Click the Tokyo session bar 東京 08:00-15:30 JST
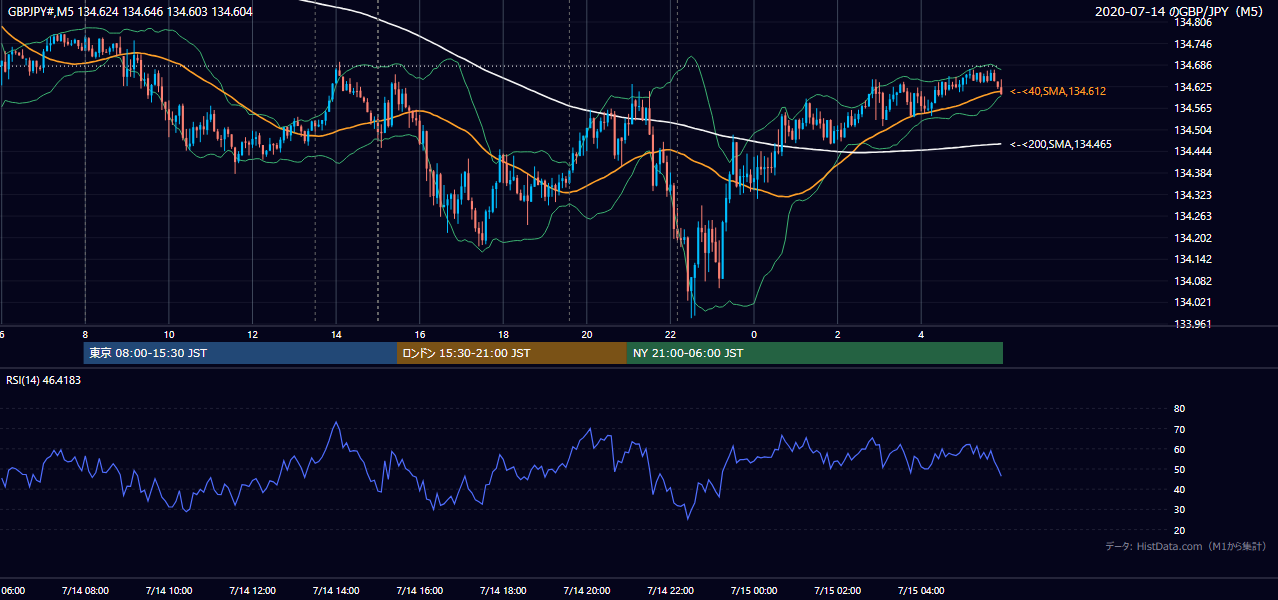Viewport: 1278px width, 600px height. pos(241,353)
